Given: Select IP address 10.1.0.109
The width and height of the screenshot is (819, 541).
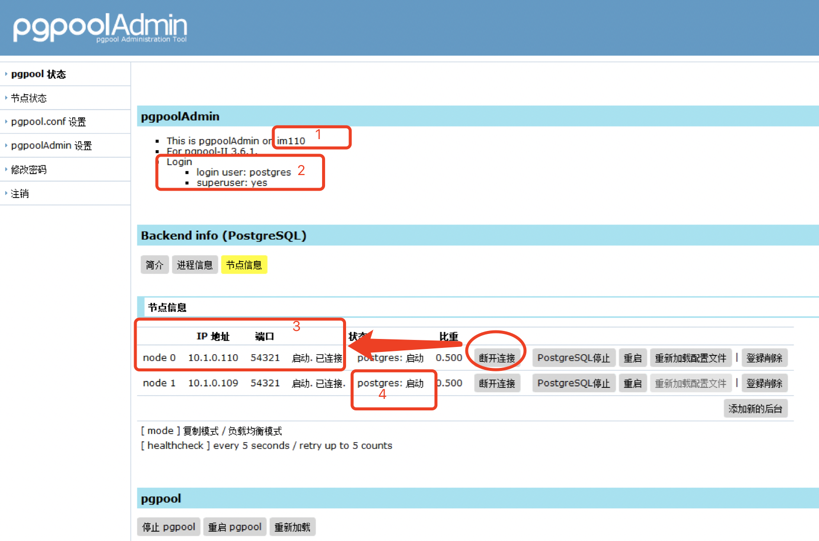Looking at the screenshot, I should [213, 383].
